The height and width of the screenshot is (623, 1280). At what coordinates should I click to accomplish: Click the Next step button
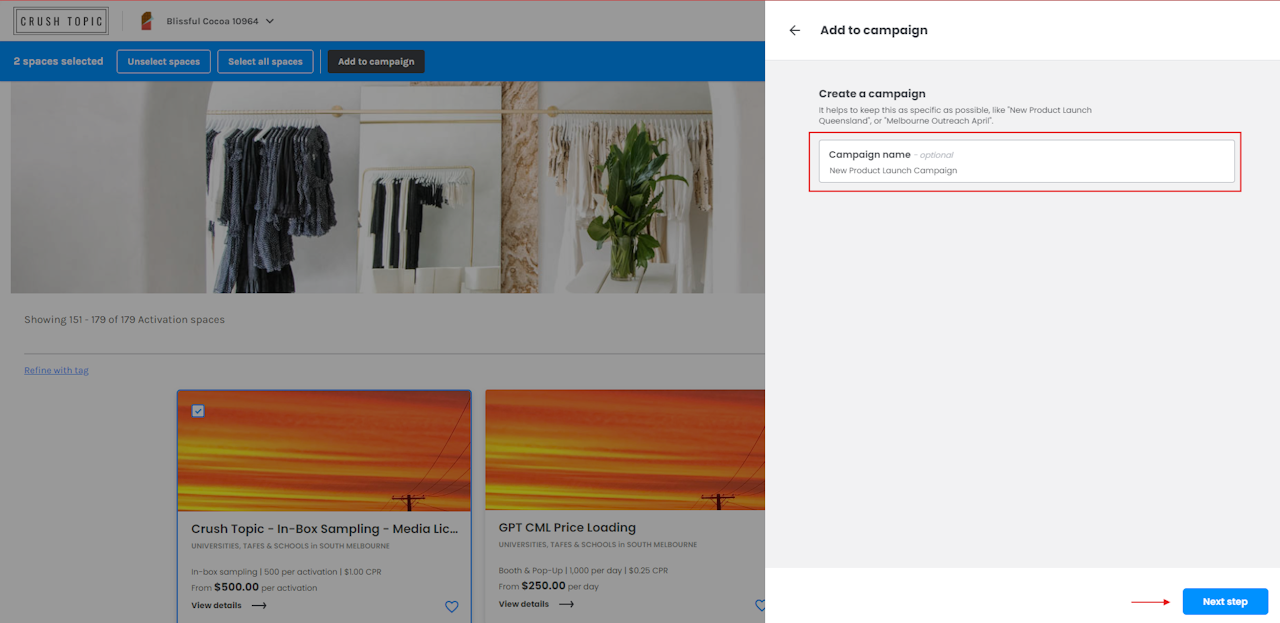[x=1225, y=601]
